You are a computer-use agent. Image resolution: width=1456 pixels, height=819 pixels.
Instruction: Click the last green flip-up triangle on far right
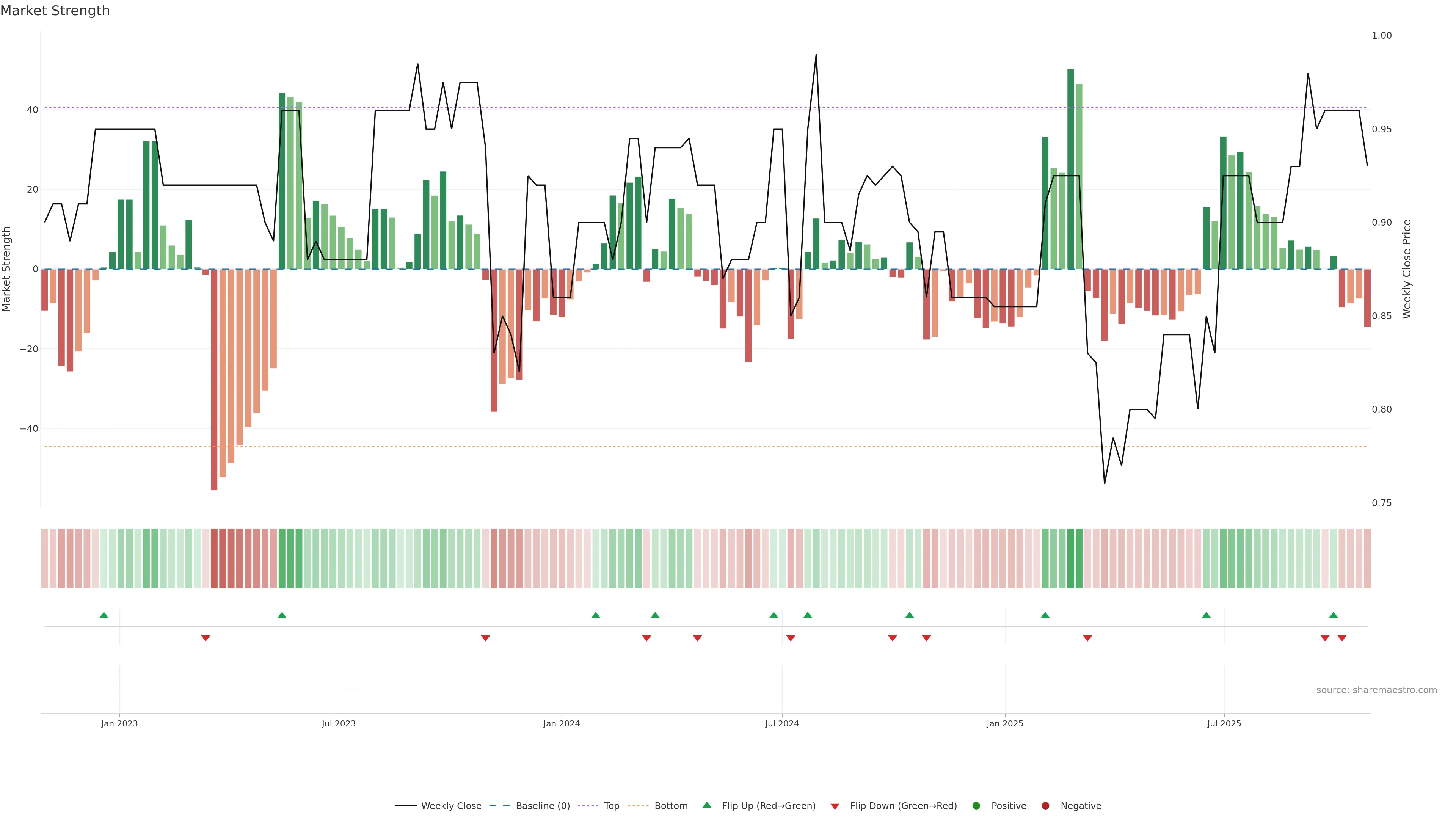point(1334,615)
